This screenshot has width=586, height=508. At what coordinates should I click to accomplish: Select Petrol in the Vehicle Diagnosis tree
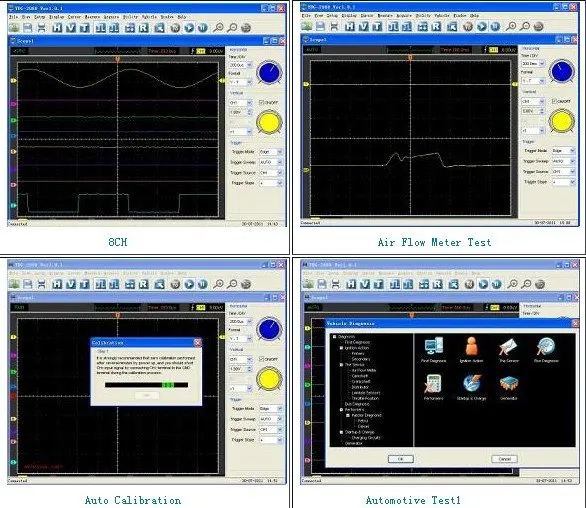[363, 421]
